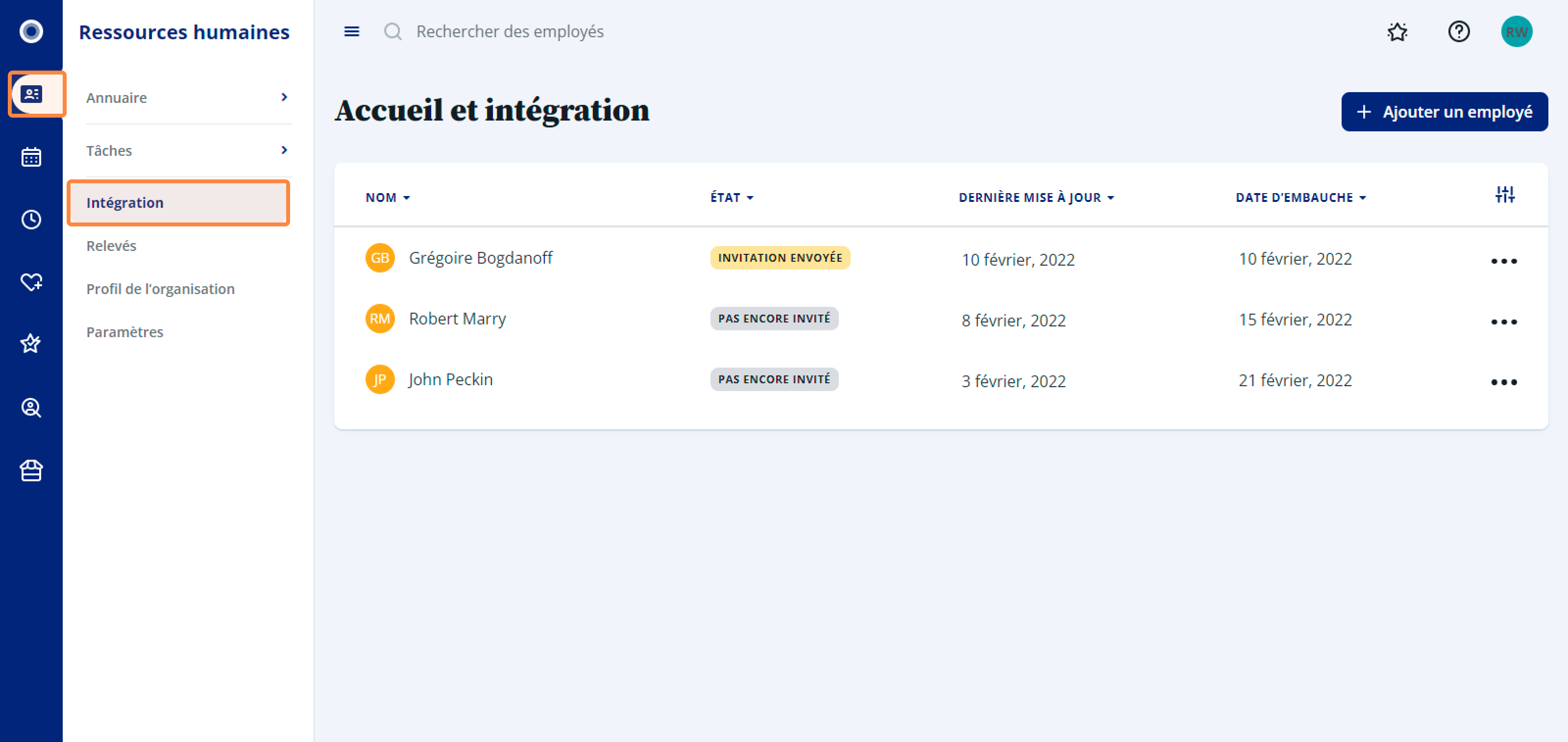The height and width of the screenshot is (742, 1568).
Task: Focus the Rechercher des employés field
Action: click(x=510, y=31)
